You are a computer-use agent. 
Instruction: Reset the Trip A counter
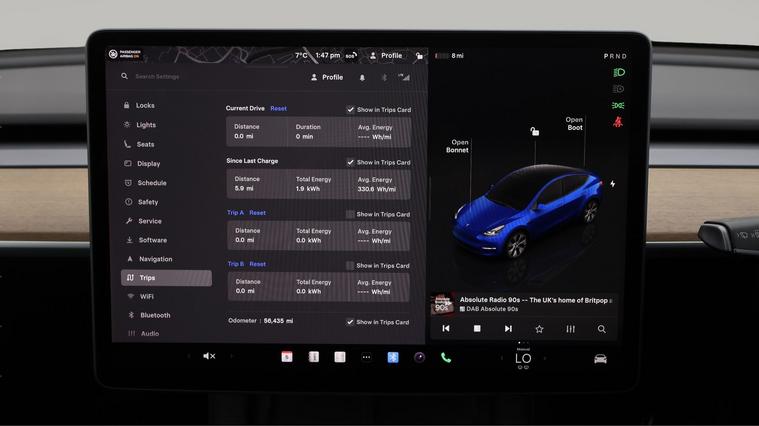(x=257, y=213)
